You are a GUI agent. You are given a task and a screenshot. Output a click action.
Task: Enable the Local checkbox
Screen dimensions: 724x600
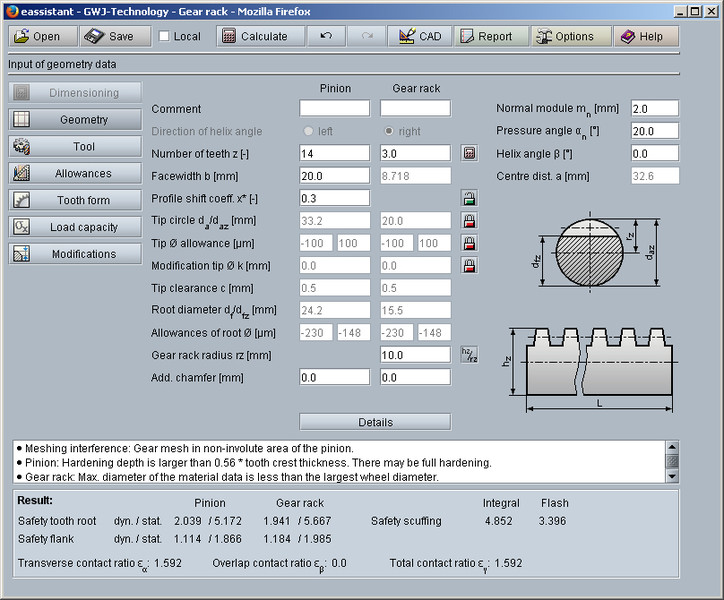pos(164,36)
